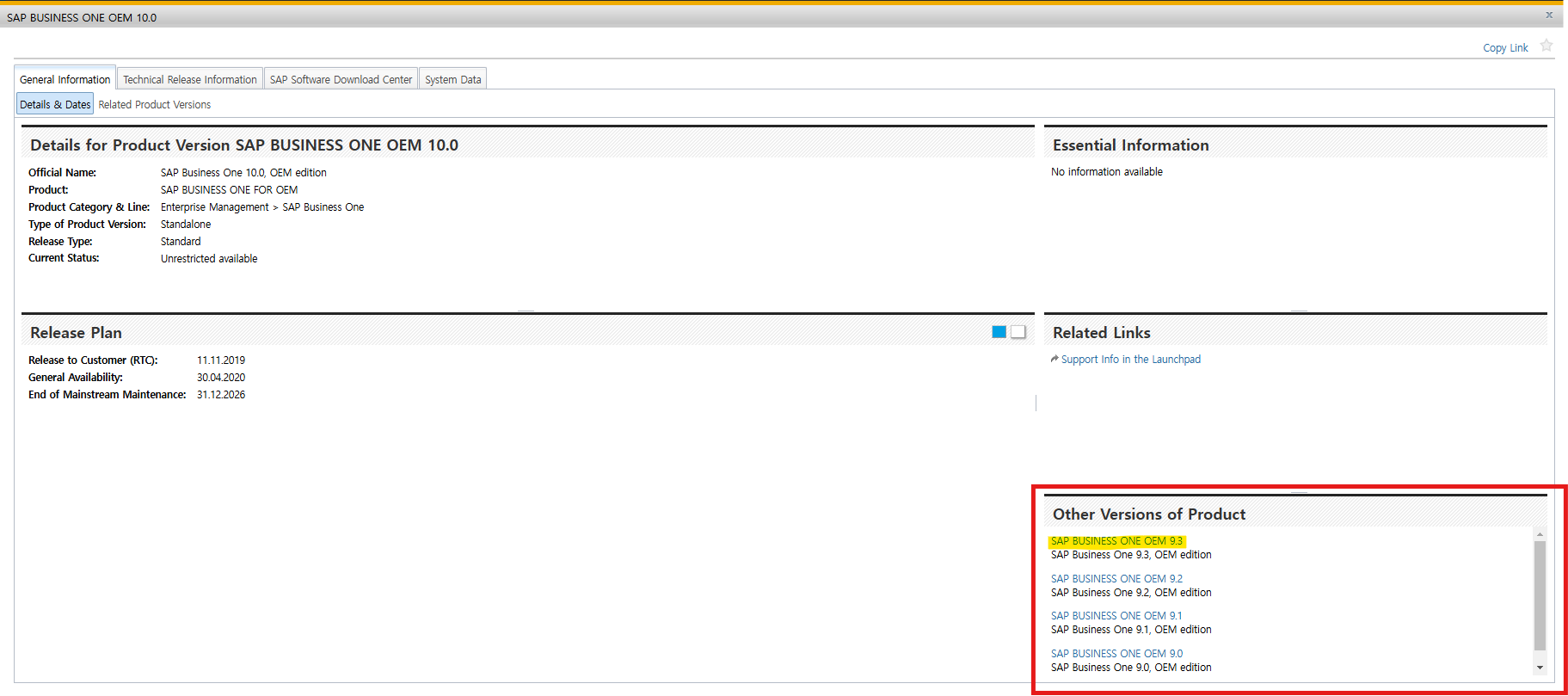Click 'Unrestricted available' status value

[209, 259]
